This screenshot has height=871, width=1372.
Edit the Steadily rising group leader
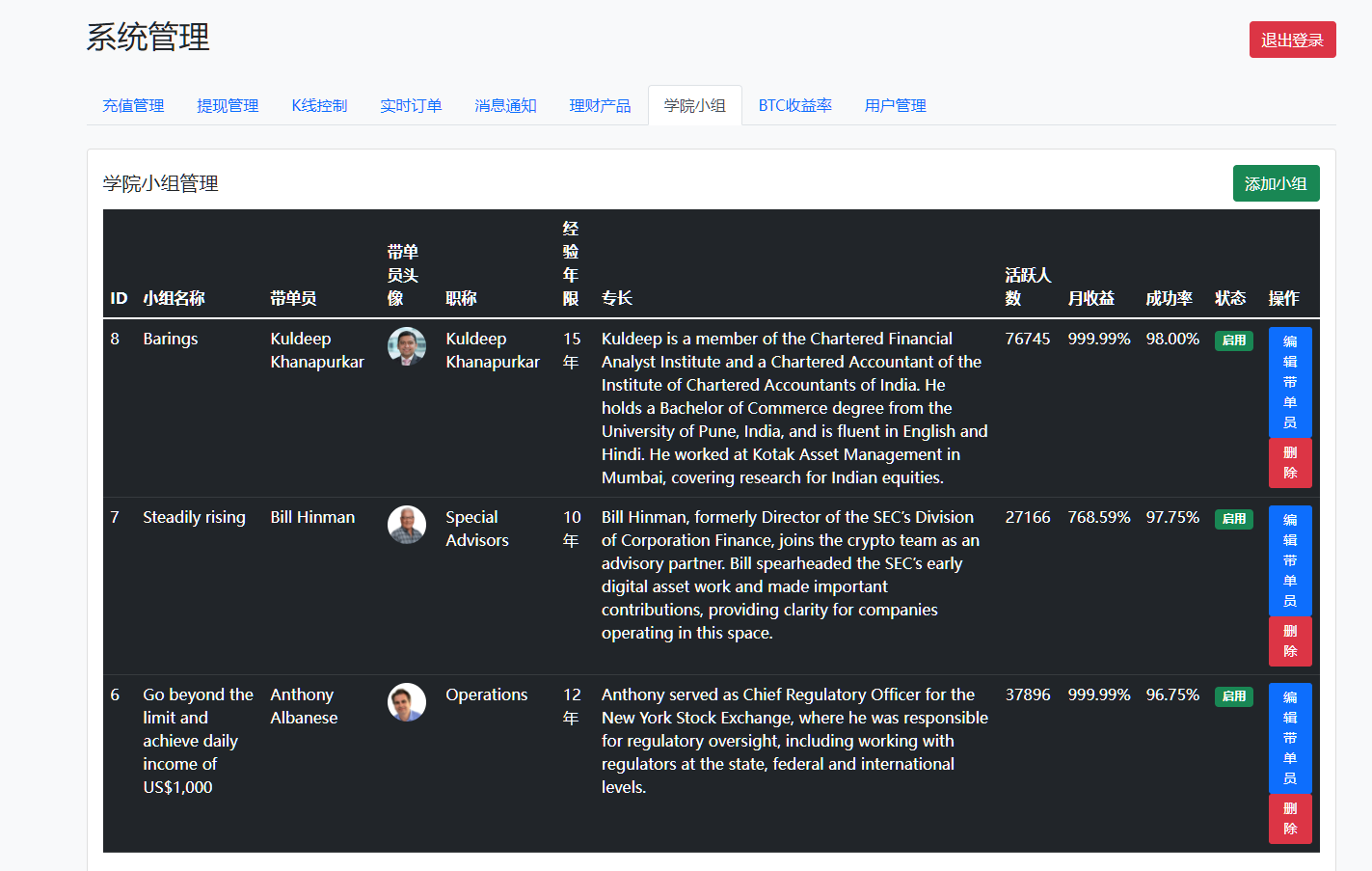point(1290,560)
